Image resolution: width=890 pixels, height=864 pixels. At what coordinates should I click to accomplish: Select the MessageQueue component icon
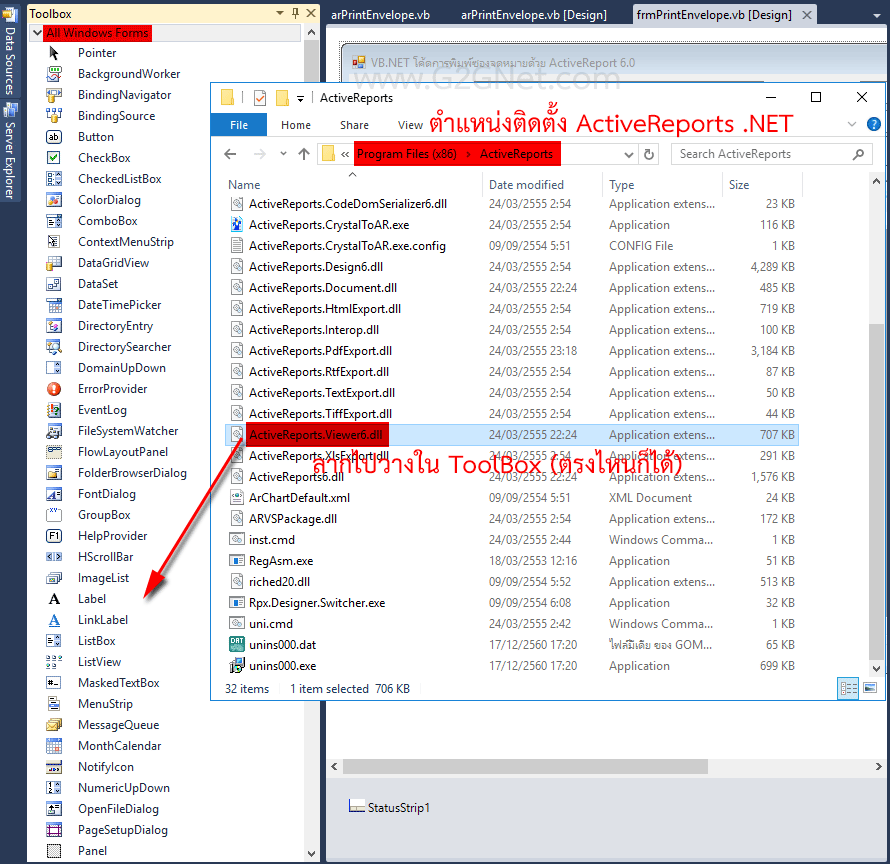[x=54, y=725]
